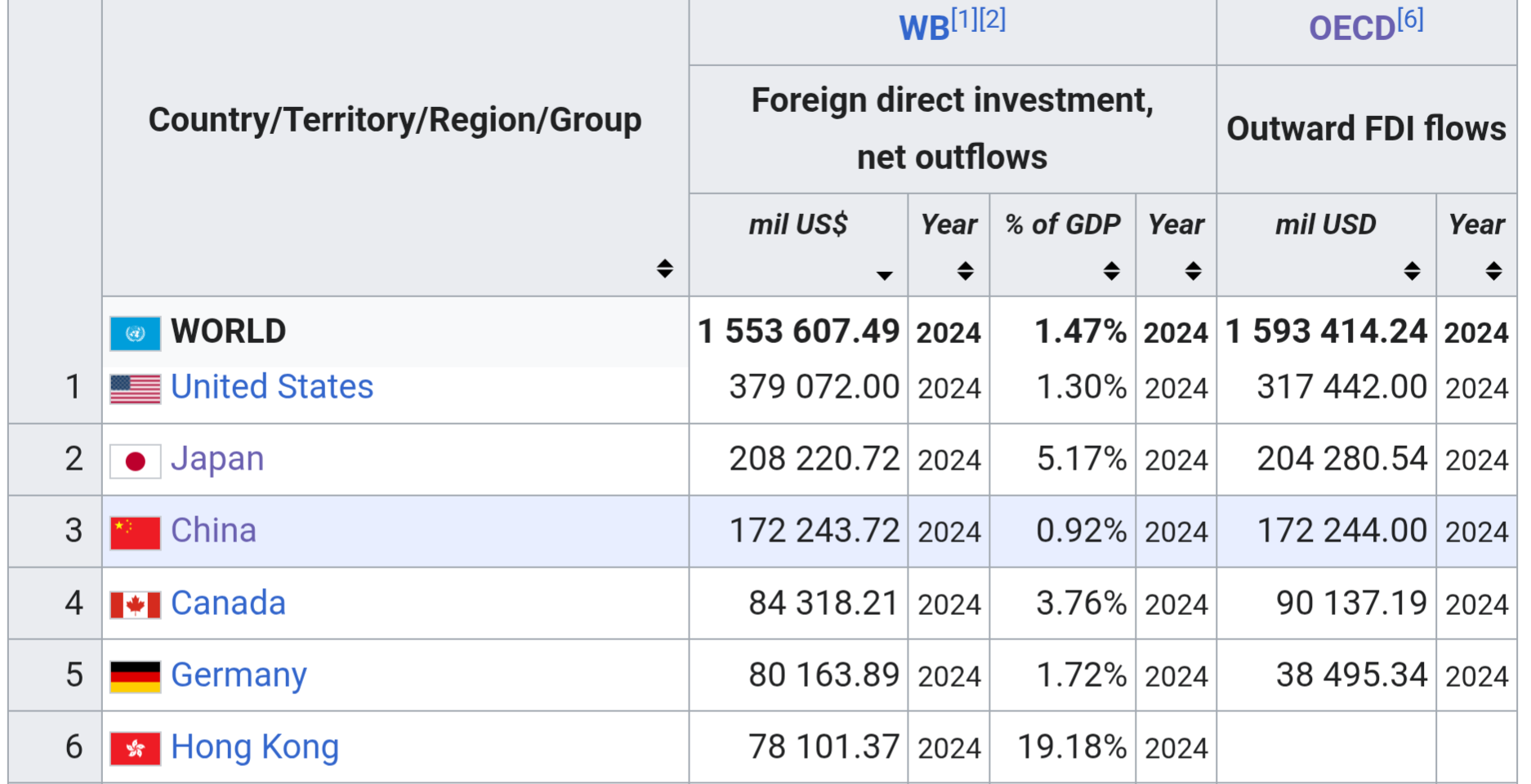The width and height of the screenshot is (1531, 784).
Task: Sort table by WB mil US$ column
Action: point(883,275)
